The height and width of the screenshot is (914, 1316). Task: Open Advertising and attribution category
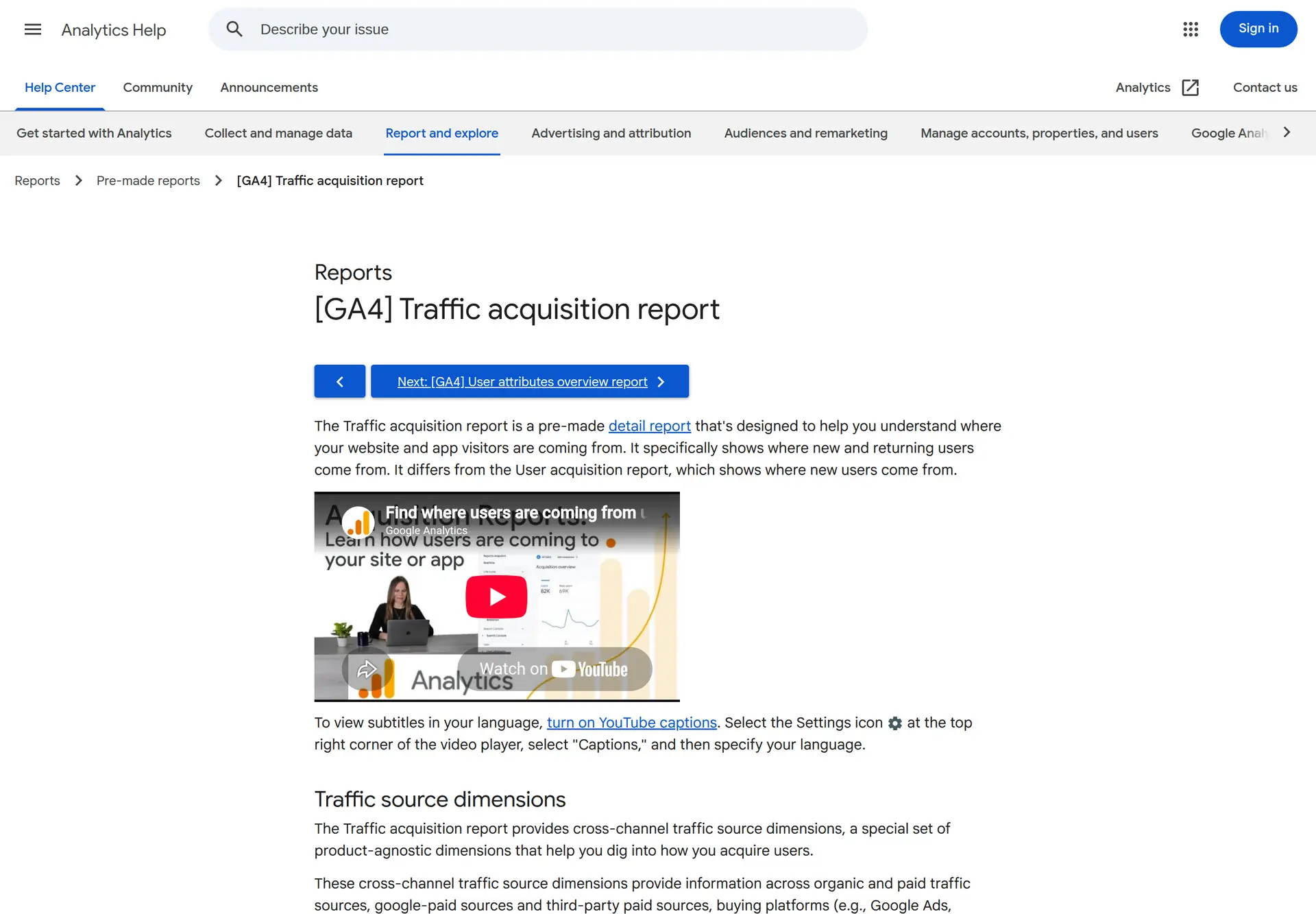pyautogui.click(x=611, y=133)
